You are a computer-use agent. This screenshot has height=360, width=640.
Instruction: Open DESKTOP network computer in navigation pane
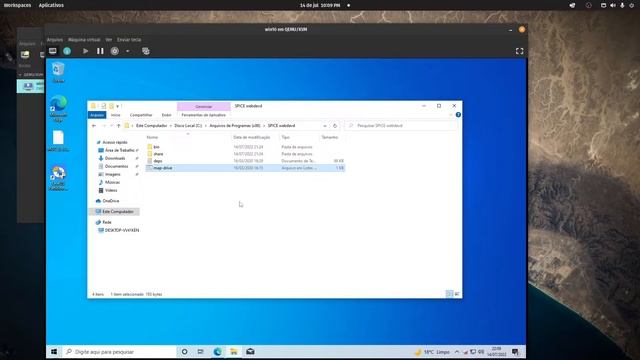[x=122, y=230]
